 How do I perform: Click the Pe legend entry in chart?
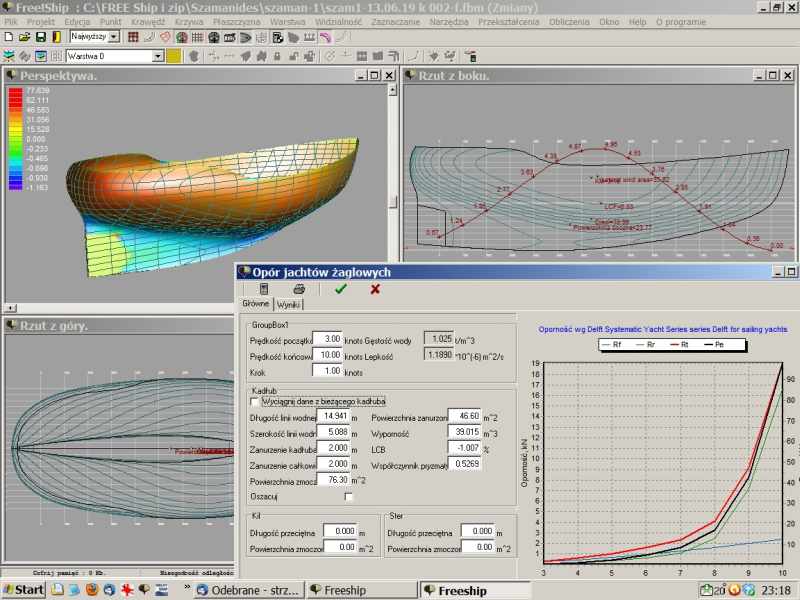pyautogui.click(x=714, y=345)
